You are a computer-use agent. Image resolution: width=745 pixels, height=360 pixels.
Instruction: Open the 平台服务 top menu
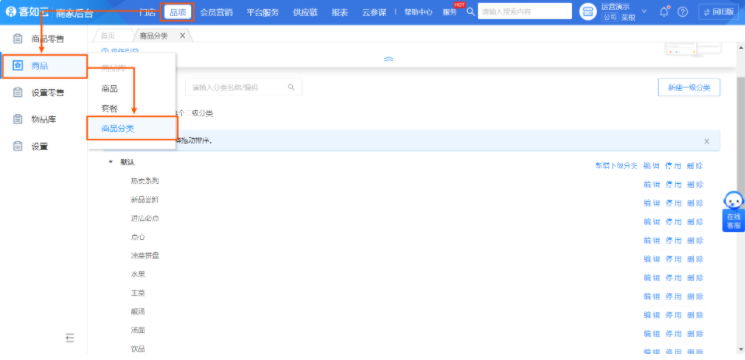coord(263,12)
